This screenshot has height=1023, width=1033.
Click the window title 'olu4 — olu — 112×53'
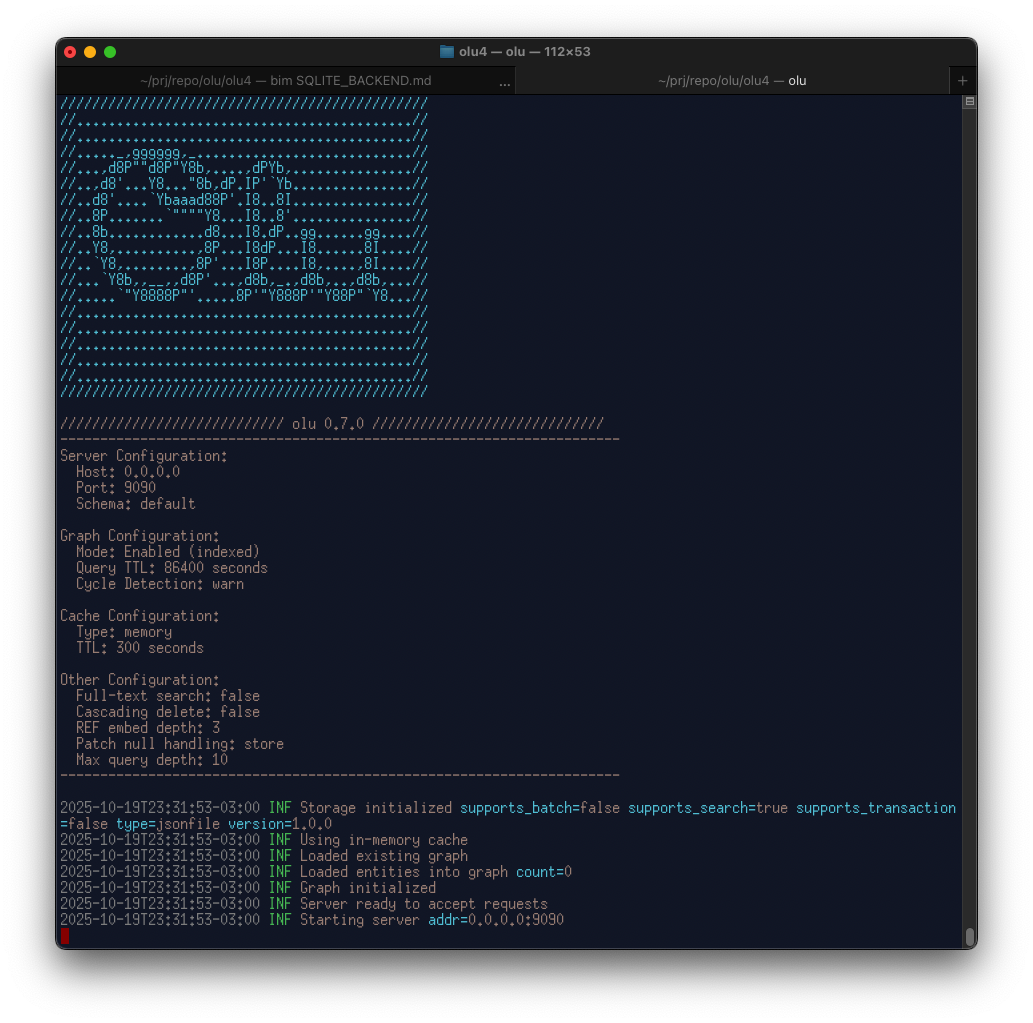click(x=524, y=51)
